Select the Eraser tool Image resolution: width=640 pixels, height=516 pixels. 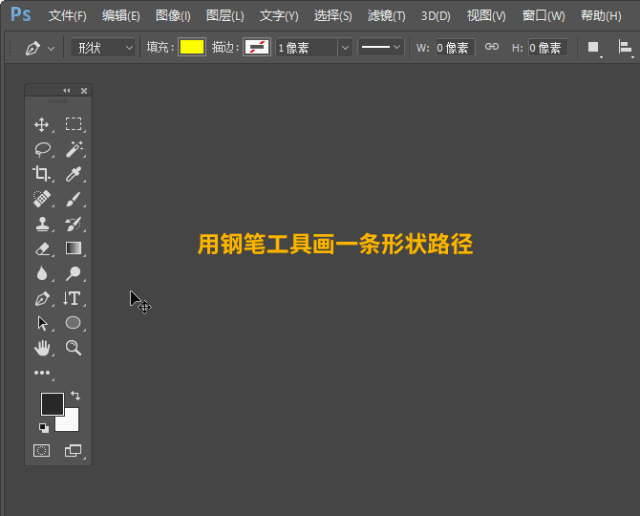(x=42, y=248)
